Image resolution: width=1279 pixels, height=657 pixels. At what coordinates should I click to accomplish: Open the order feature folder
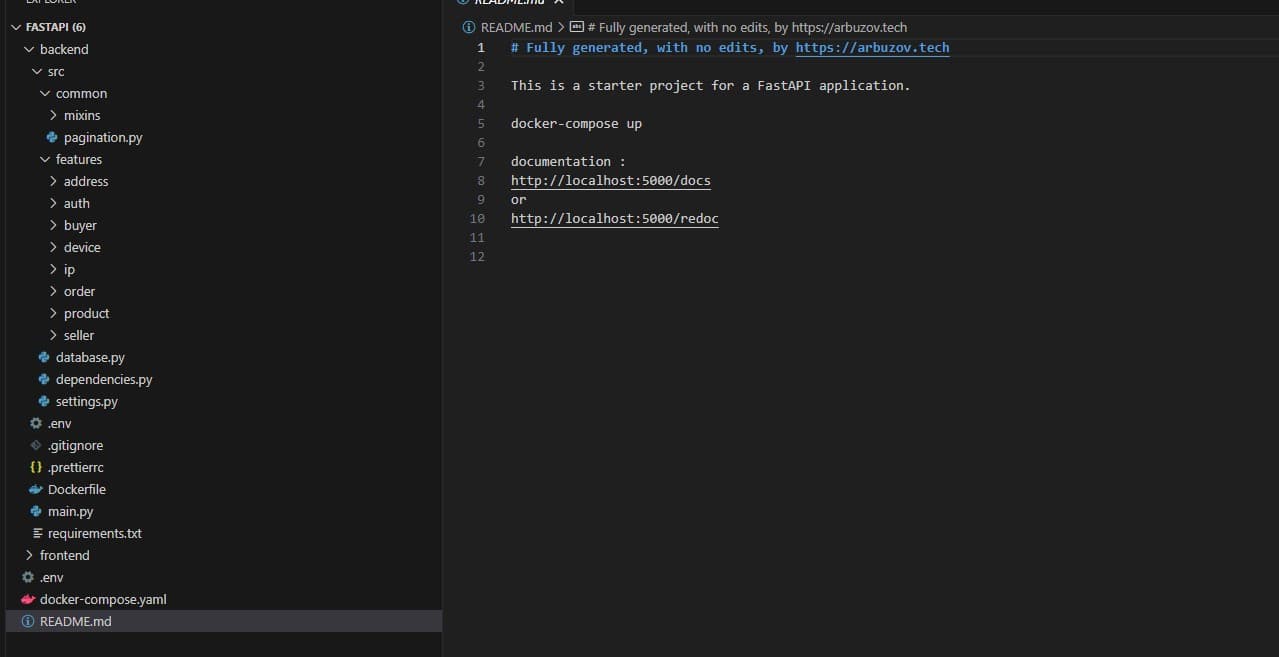(x=79, y=291)
